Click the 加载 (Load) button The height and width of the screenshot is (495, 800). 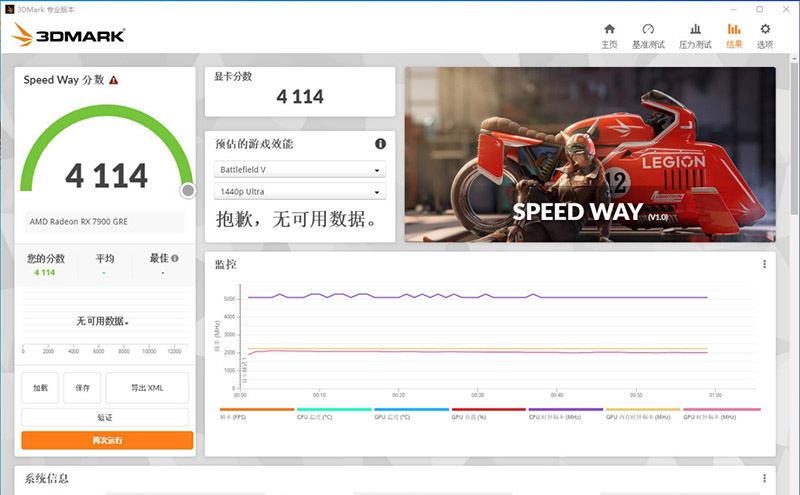(40, 388)
